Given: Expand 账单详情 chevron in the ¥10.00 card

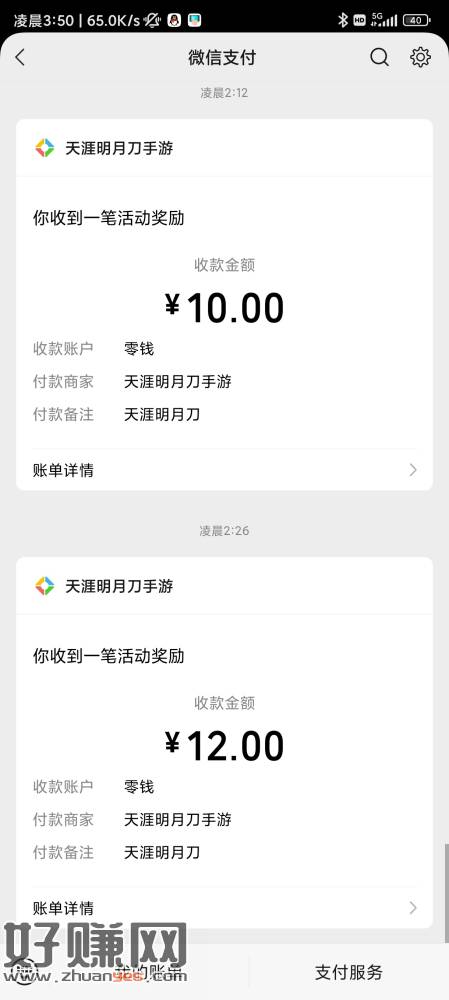Looking at the screenshot, I should 413,470.
